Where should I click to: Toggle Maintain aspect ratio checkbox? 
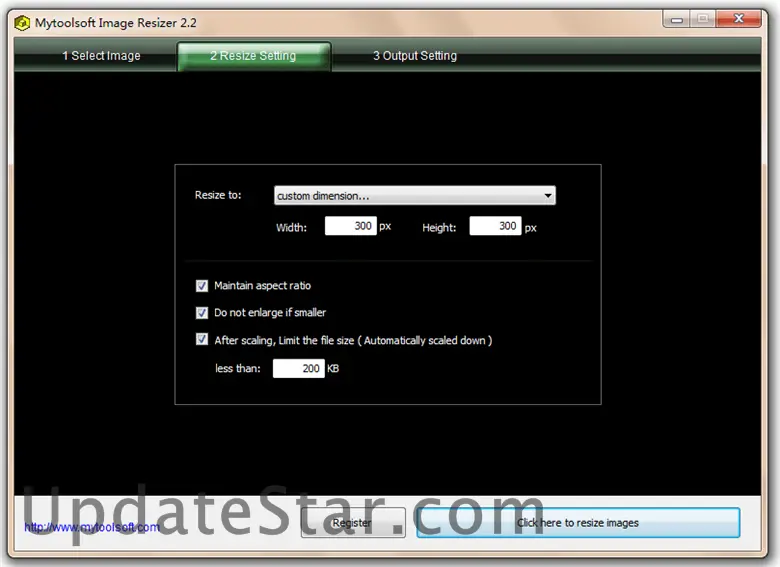201,285
